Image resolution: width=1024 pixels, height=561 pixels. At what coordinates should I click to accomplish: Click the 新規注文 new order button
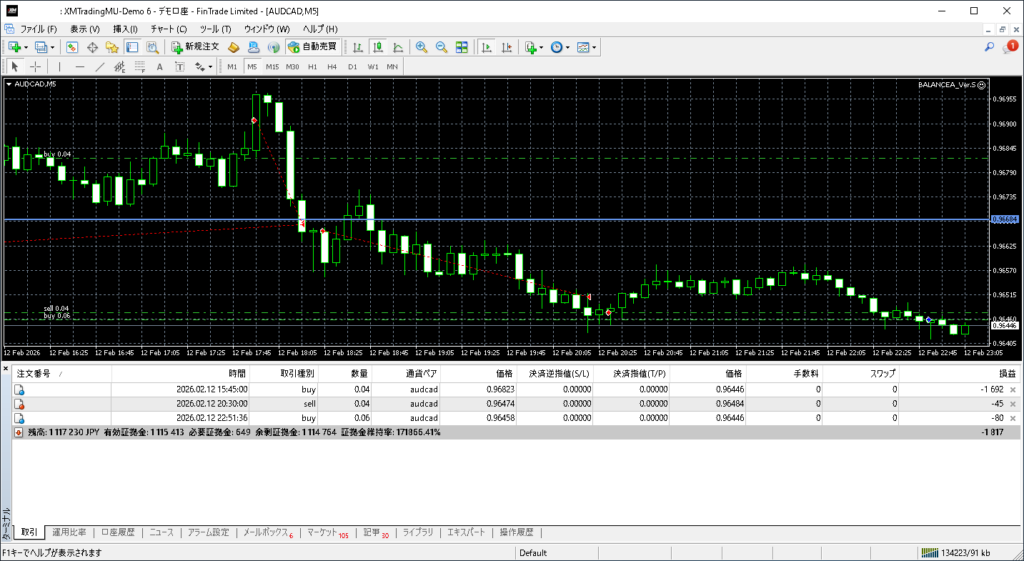[198, 47]
